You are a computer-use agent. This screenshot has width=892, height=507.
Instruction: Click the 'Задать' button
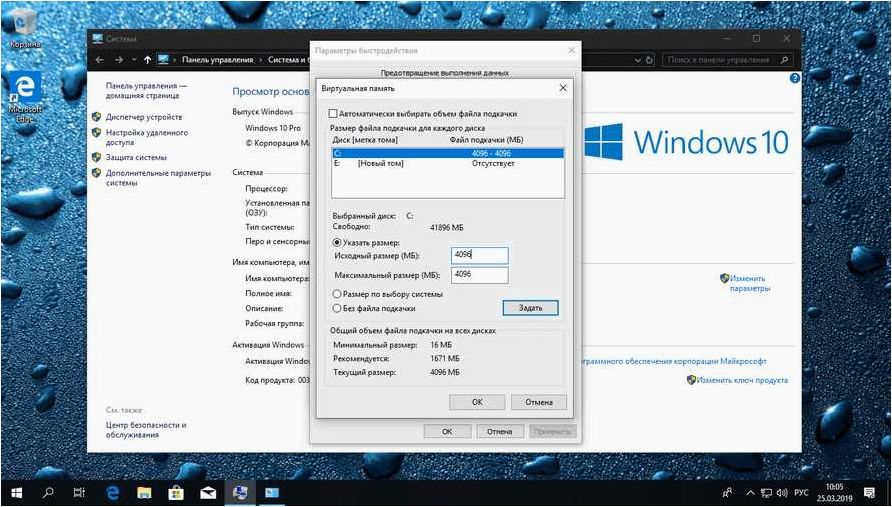pos(530,308)
